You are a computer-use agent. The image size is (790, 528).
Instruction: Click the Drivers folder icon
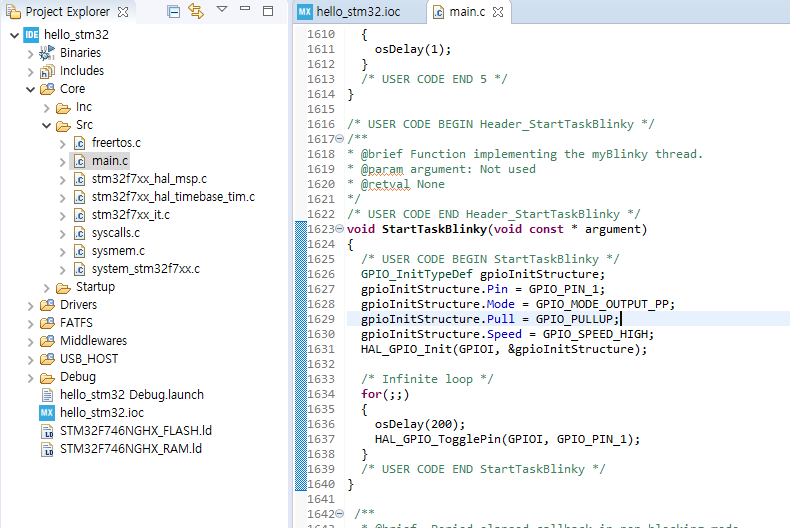47,305
